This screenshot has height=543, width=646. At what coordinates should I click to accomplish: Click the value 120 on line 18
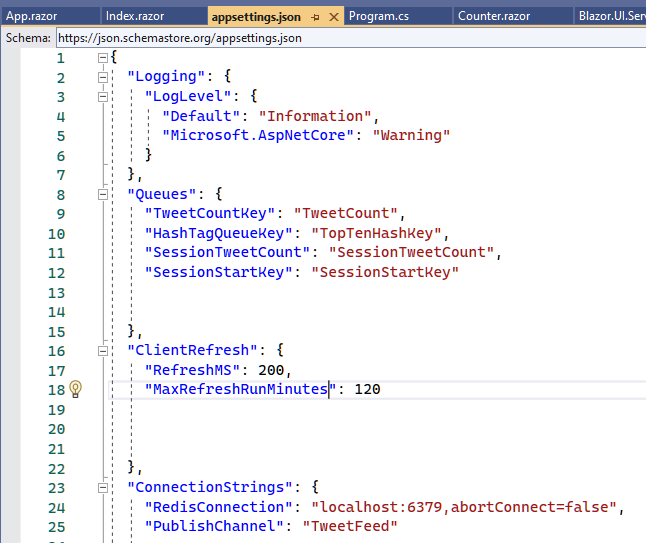click(x=367, y=389)
